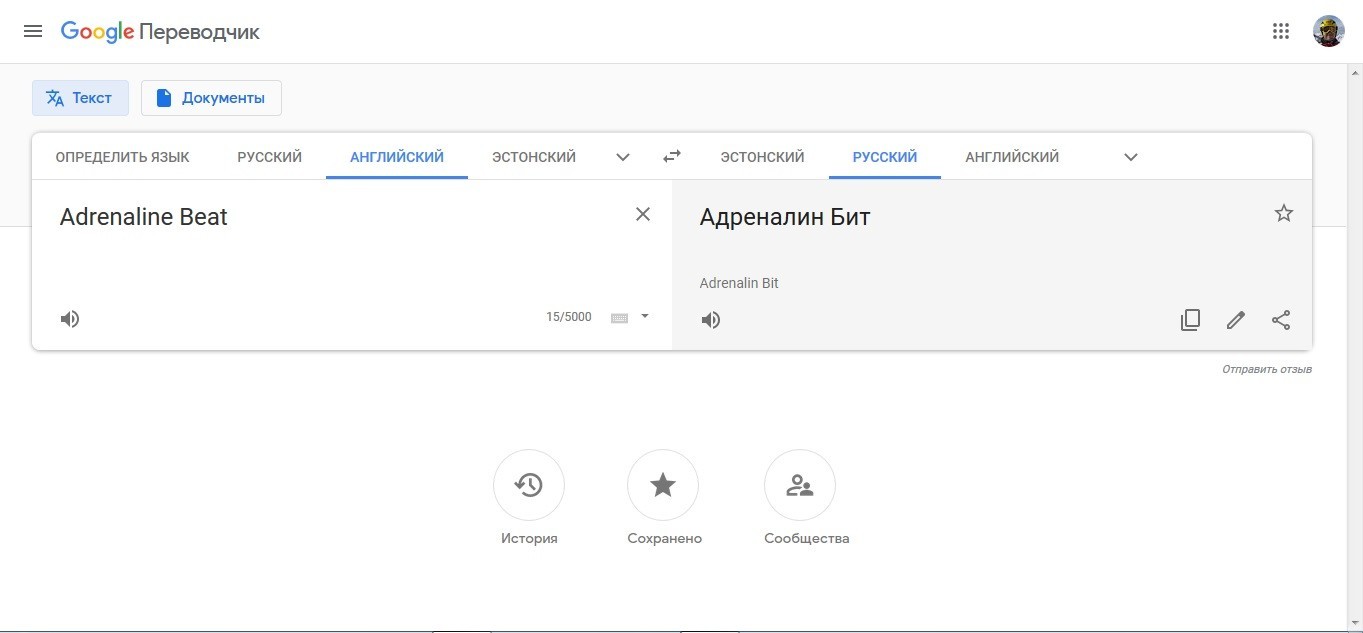
Task: Open the input tools dropdown arrow
Action: pyautogui.click(x=645, y=316)
